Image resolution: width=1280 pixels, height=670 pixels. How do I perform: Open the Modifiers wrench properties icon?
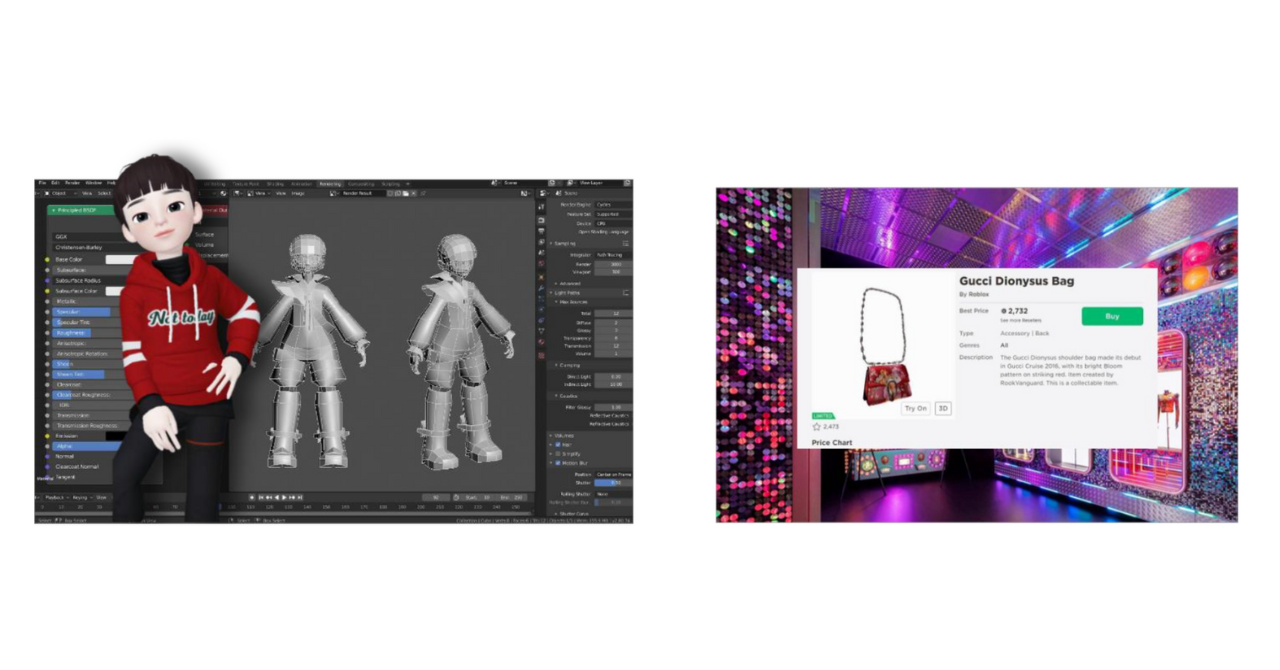coord(541,288)
